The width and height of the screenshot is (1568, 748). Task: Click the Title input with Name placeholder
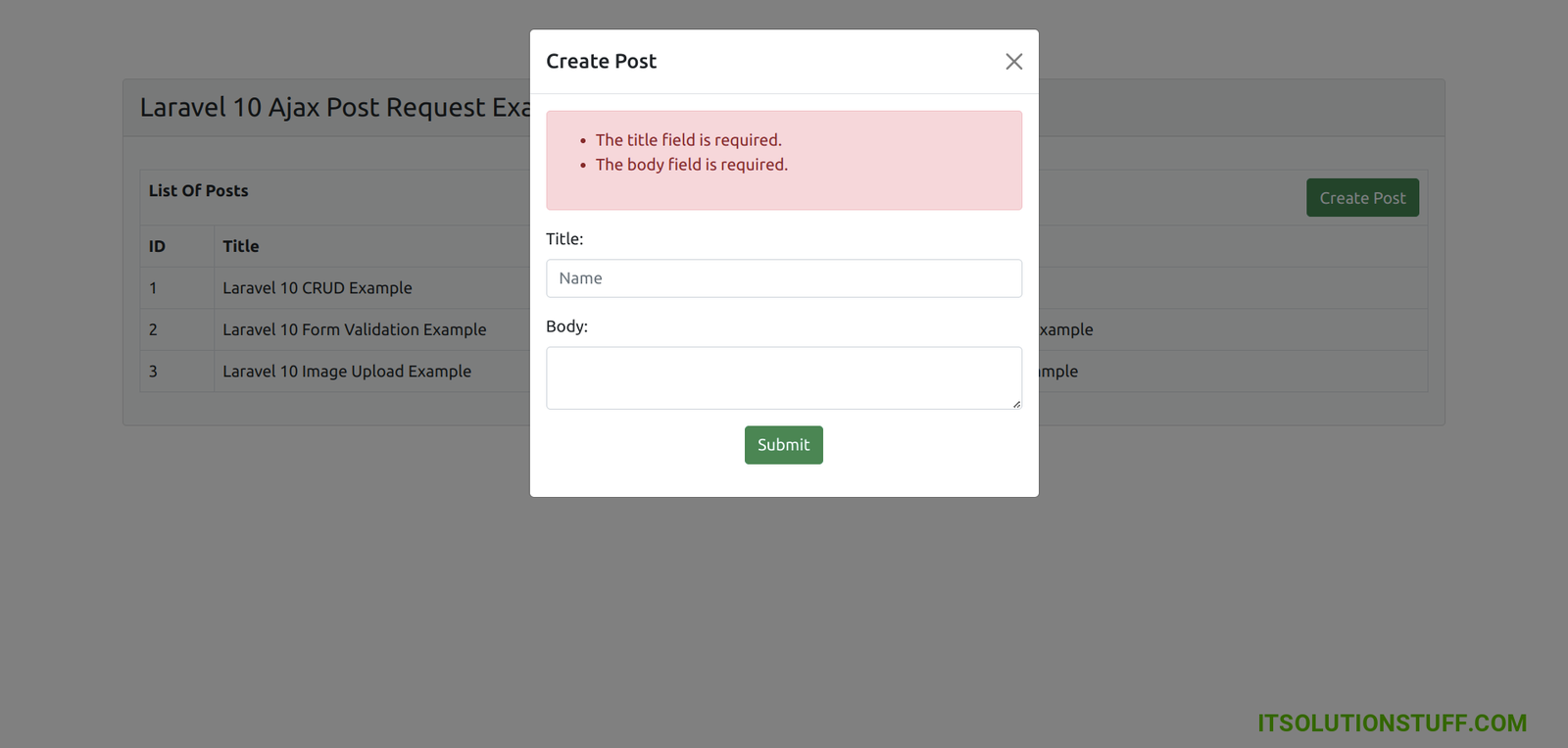point(783,278)
